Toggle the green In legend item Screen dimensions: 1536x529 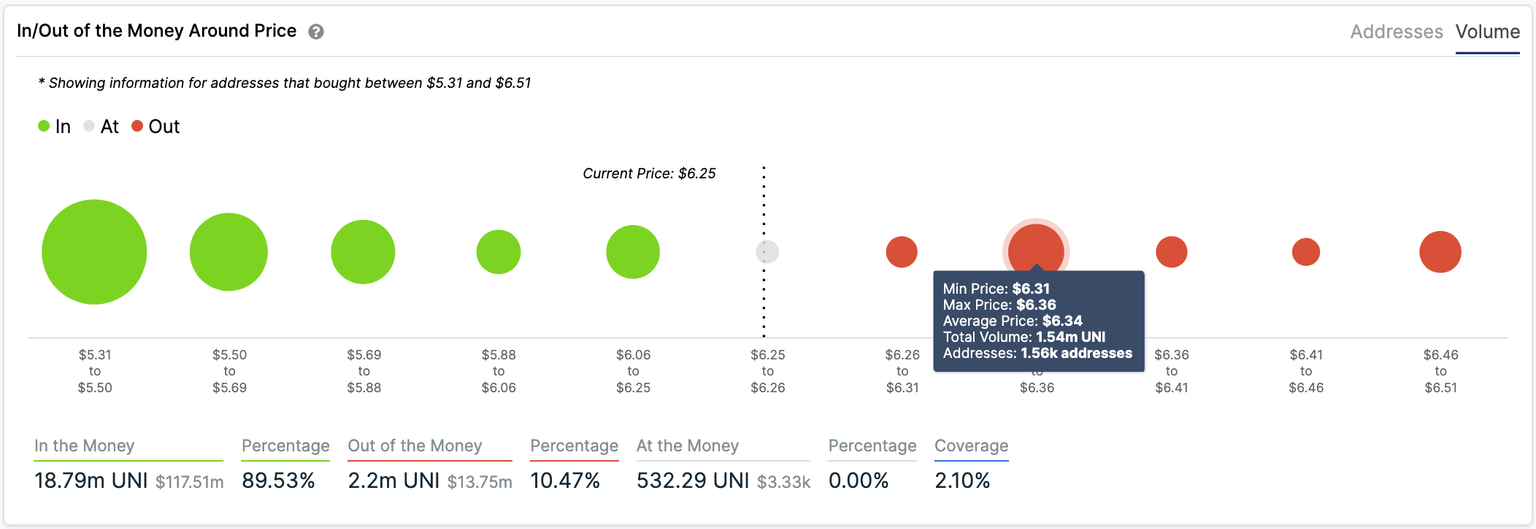tap(54, 127)
